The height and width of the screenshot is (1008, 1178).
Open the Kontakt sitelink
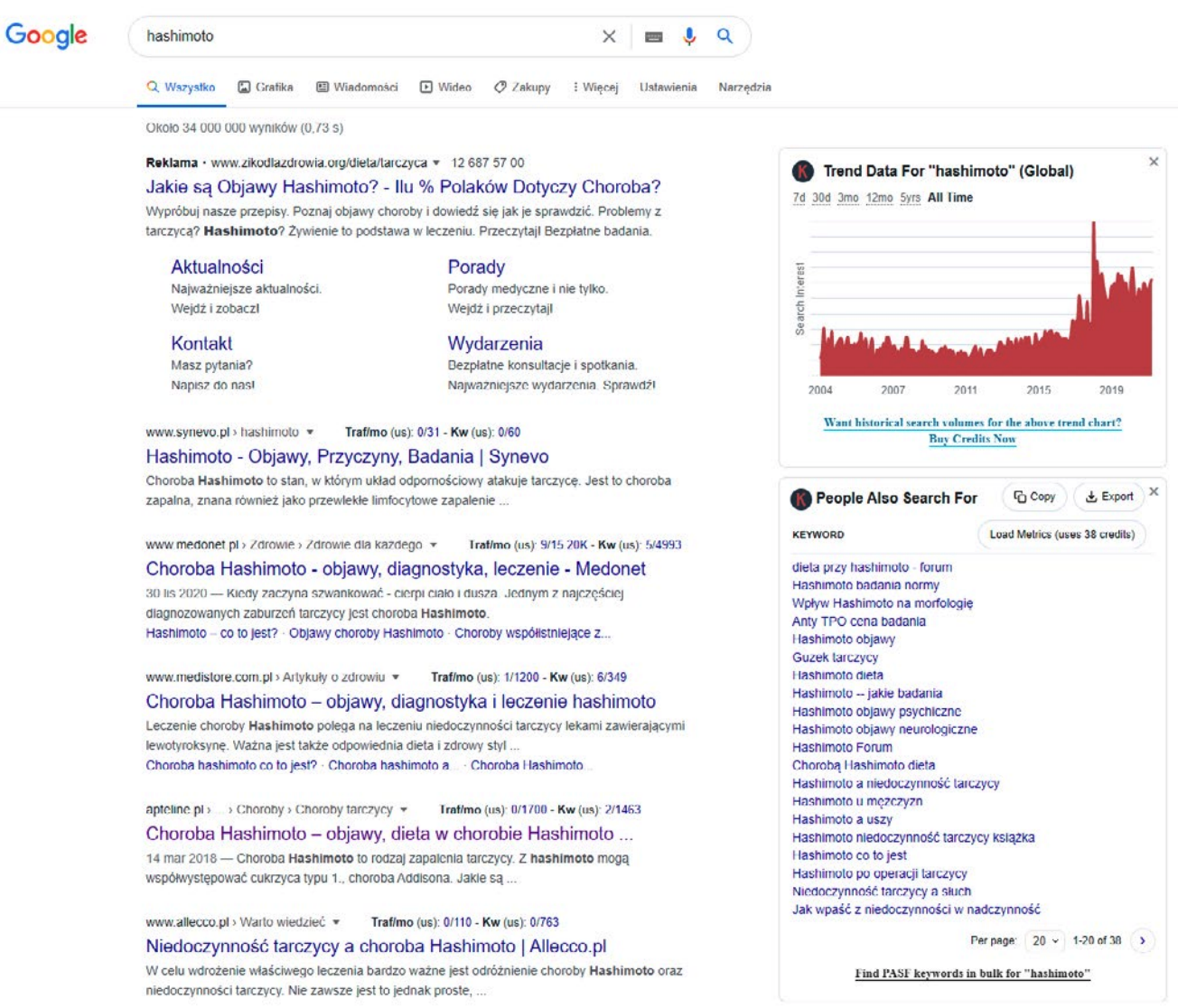tap(201, 343)
